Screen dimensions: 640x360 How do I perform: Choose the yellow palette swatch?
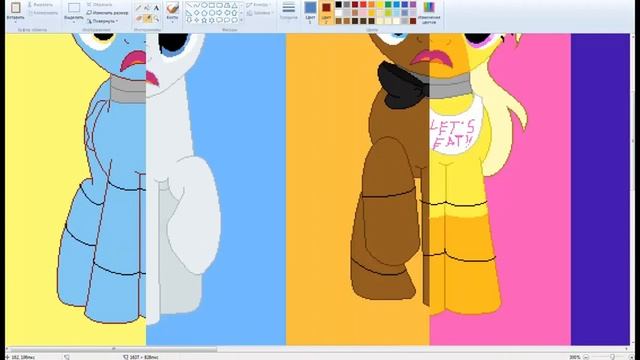click(380, 4)
